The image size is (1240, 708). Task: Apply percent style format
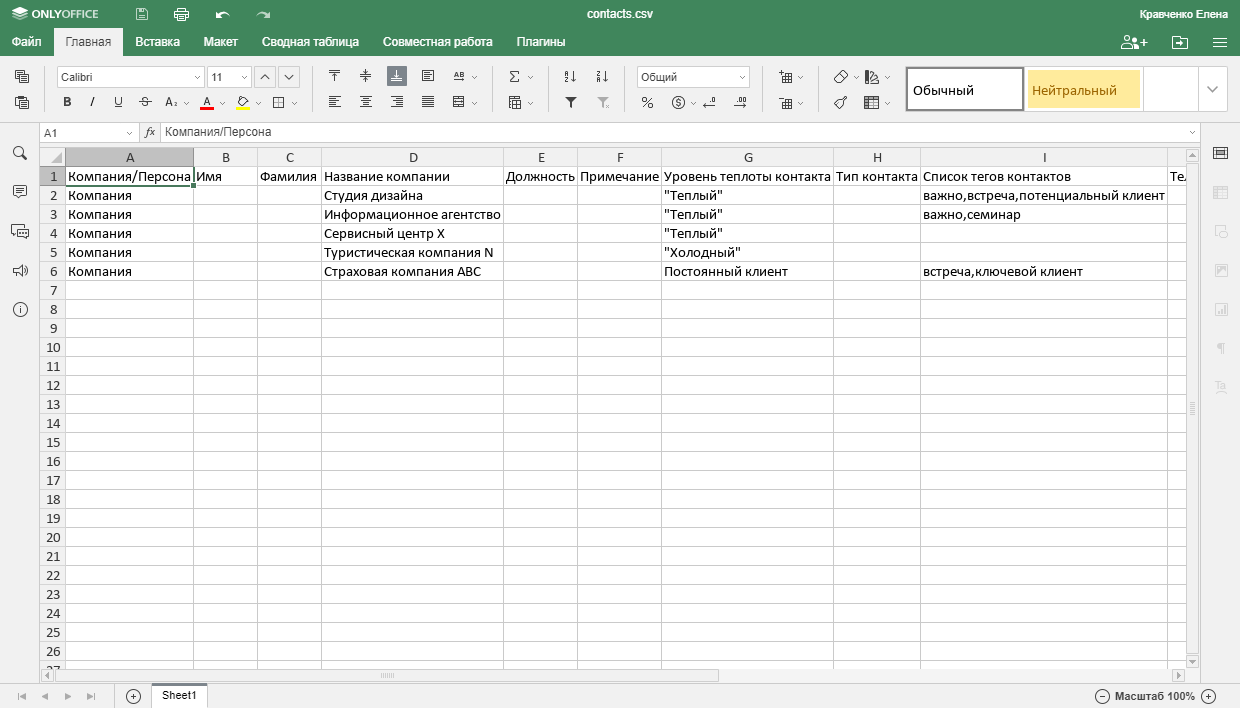(x=647, y=102)
